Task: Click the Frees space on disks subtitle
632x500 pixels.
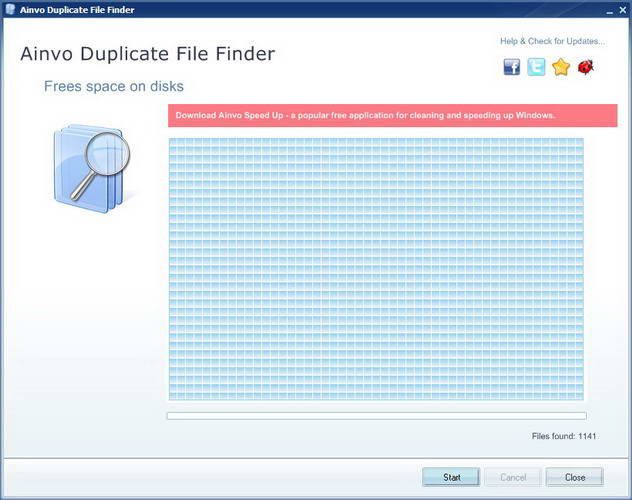Action: click(114, 86)
